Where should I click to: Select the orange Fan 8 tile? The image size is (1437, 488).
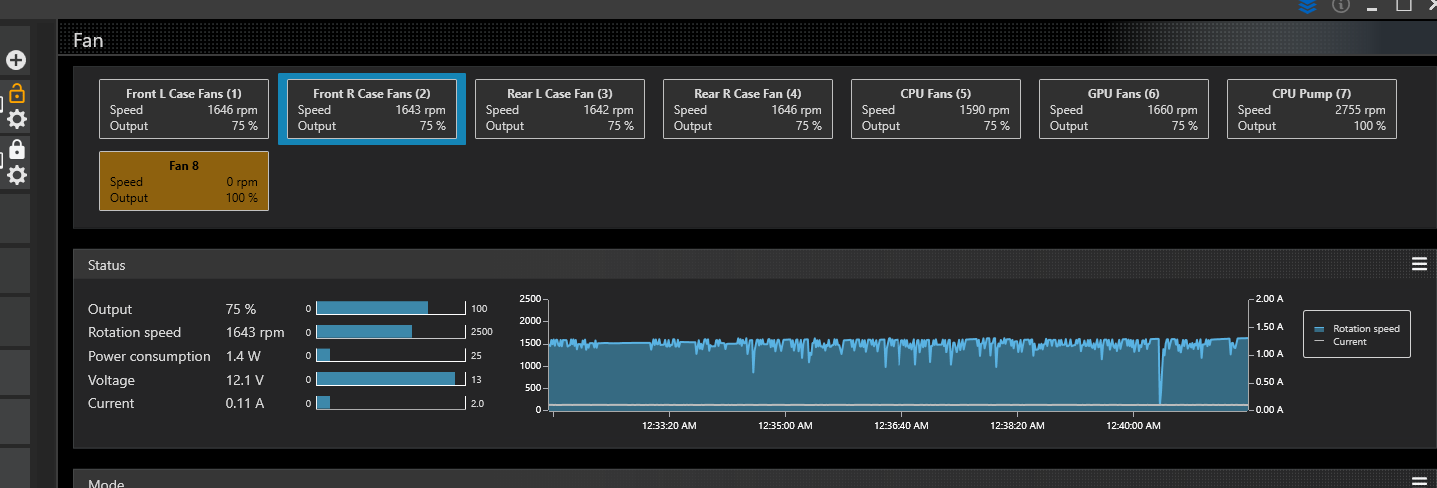pos(184,181)
